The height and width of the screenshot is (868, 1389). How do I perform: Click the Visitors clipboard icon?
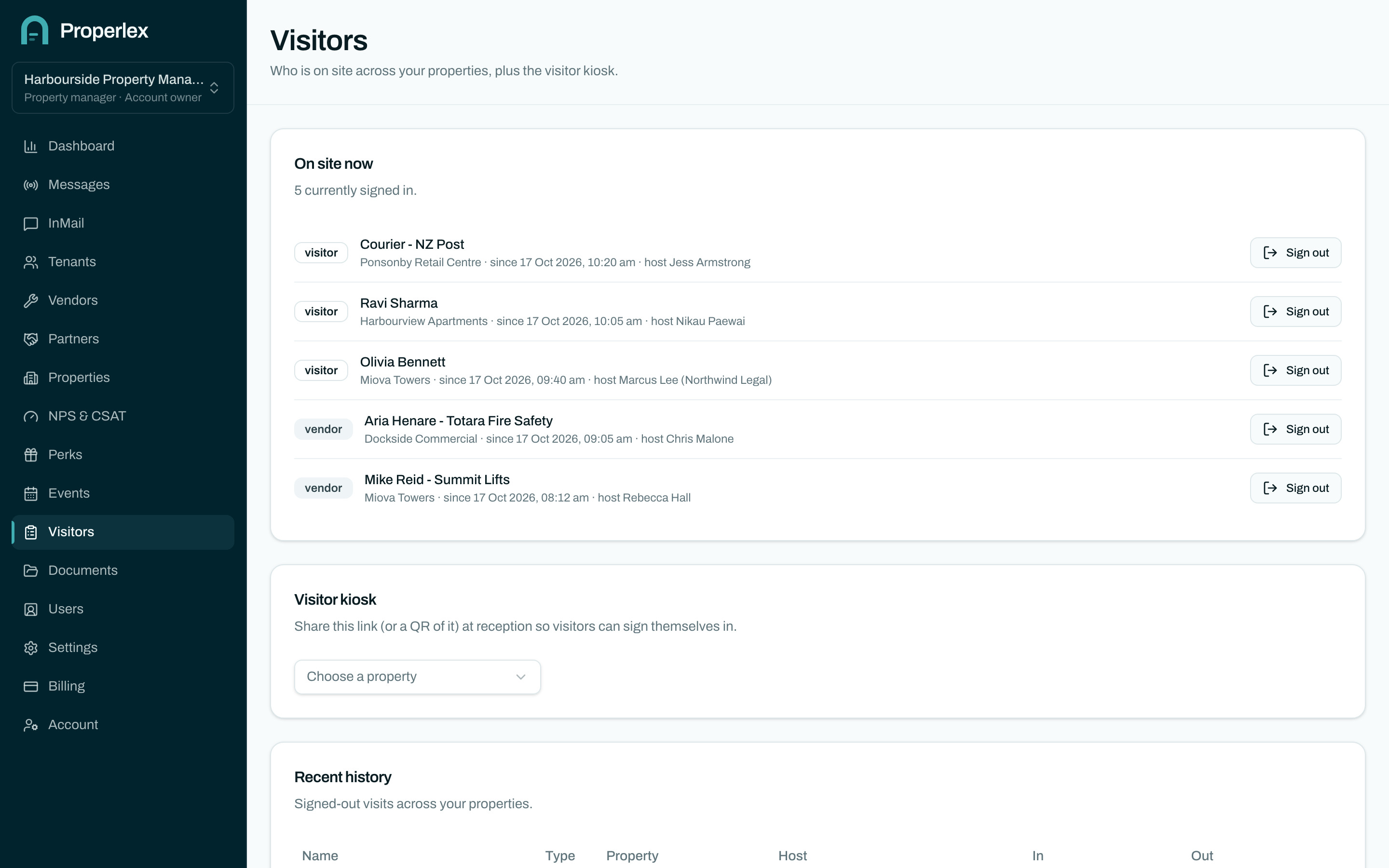pos(31,532)
